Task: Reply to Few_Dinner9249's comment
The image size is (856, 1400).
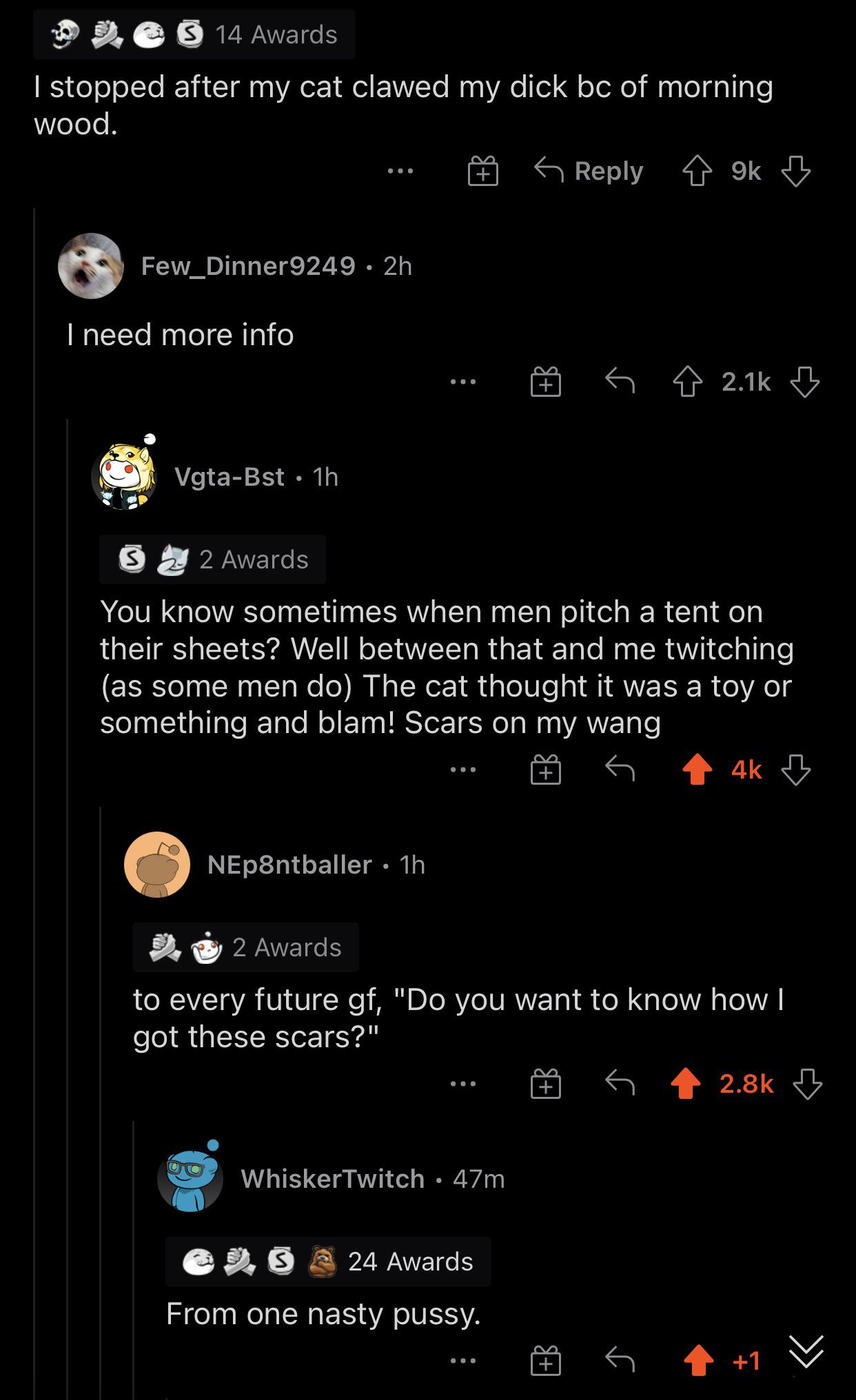Action: click(619, 381)
